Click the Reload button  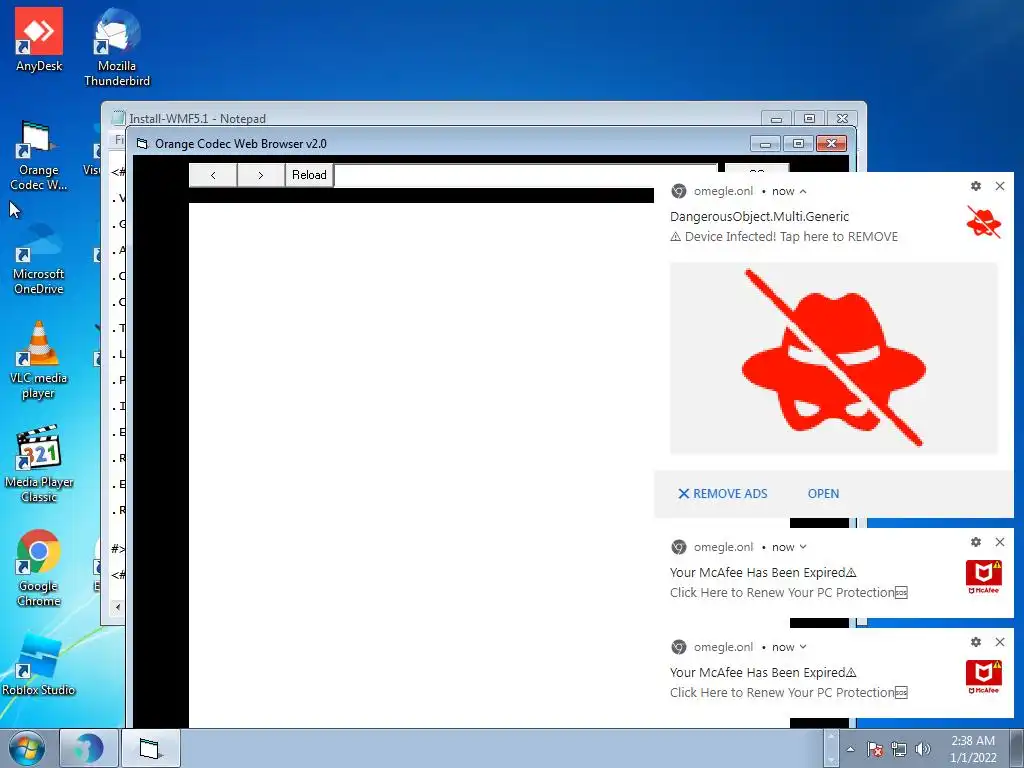(309, 175)
